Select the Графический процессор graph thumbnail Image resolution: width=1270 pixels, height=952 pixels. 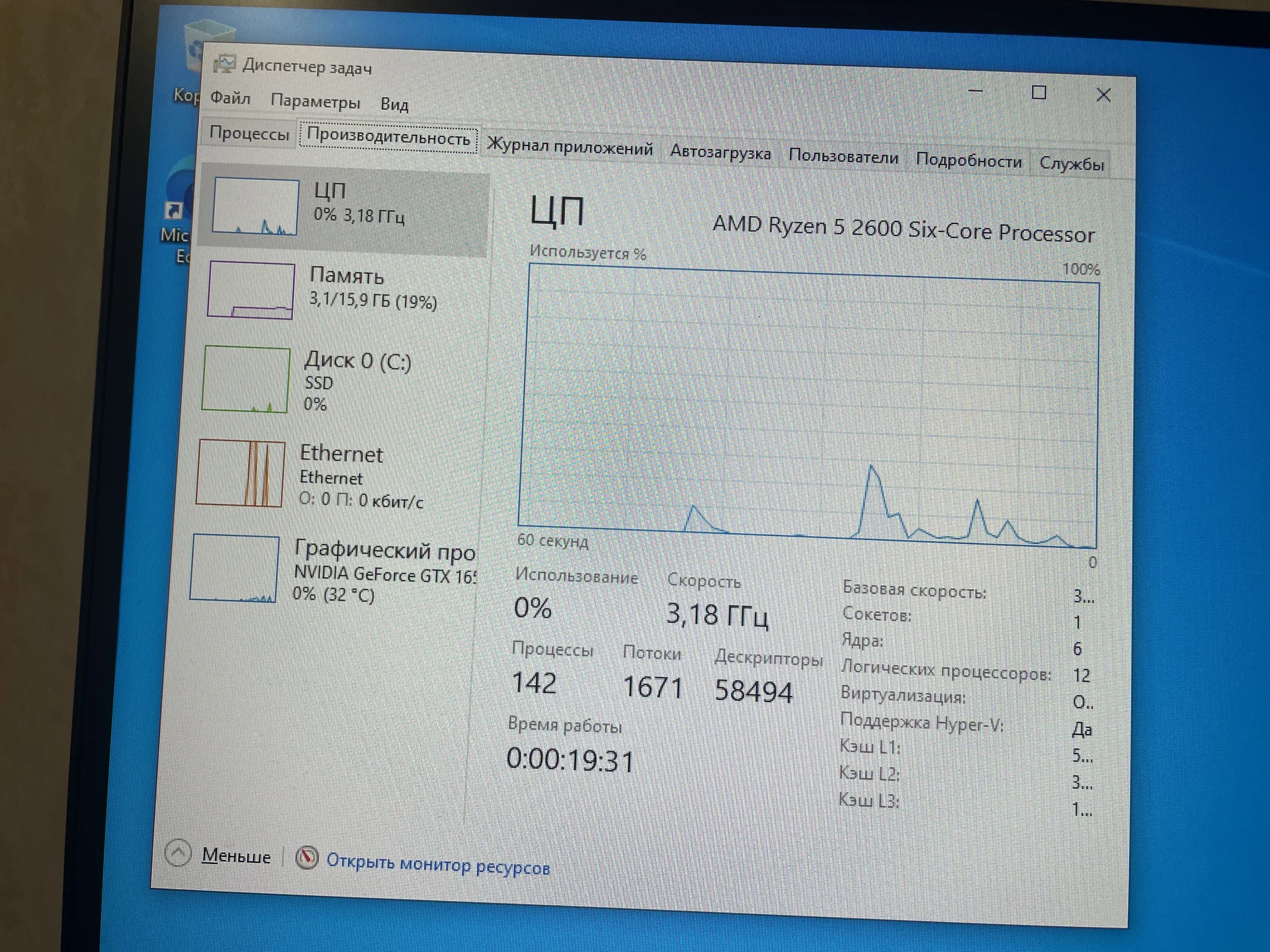coord(234,569)
